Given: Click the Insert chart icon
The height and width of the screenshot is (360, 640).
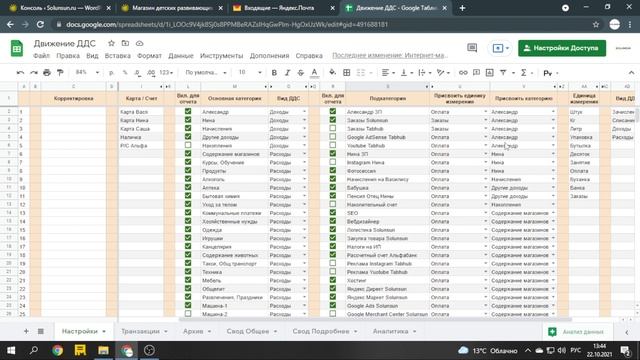Looking at the screenshot, I should [x=489, y=73].
